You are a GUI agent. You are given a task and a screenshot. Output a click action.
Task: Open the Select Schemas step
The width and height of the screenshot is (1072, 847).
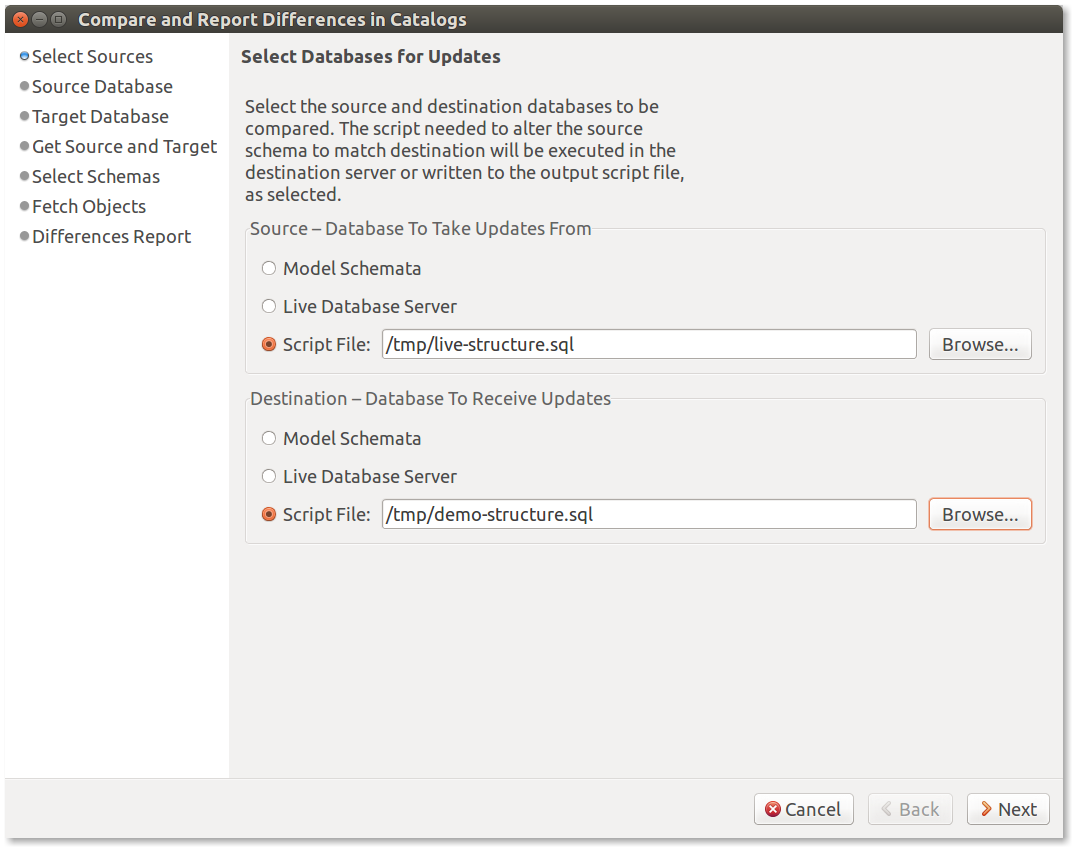coord(96,176)
